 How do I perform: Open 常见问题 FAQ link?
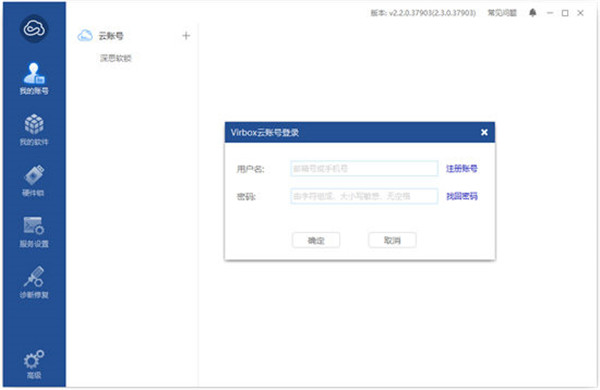[502, 13]
